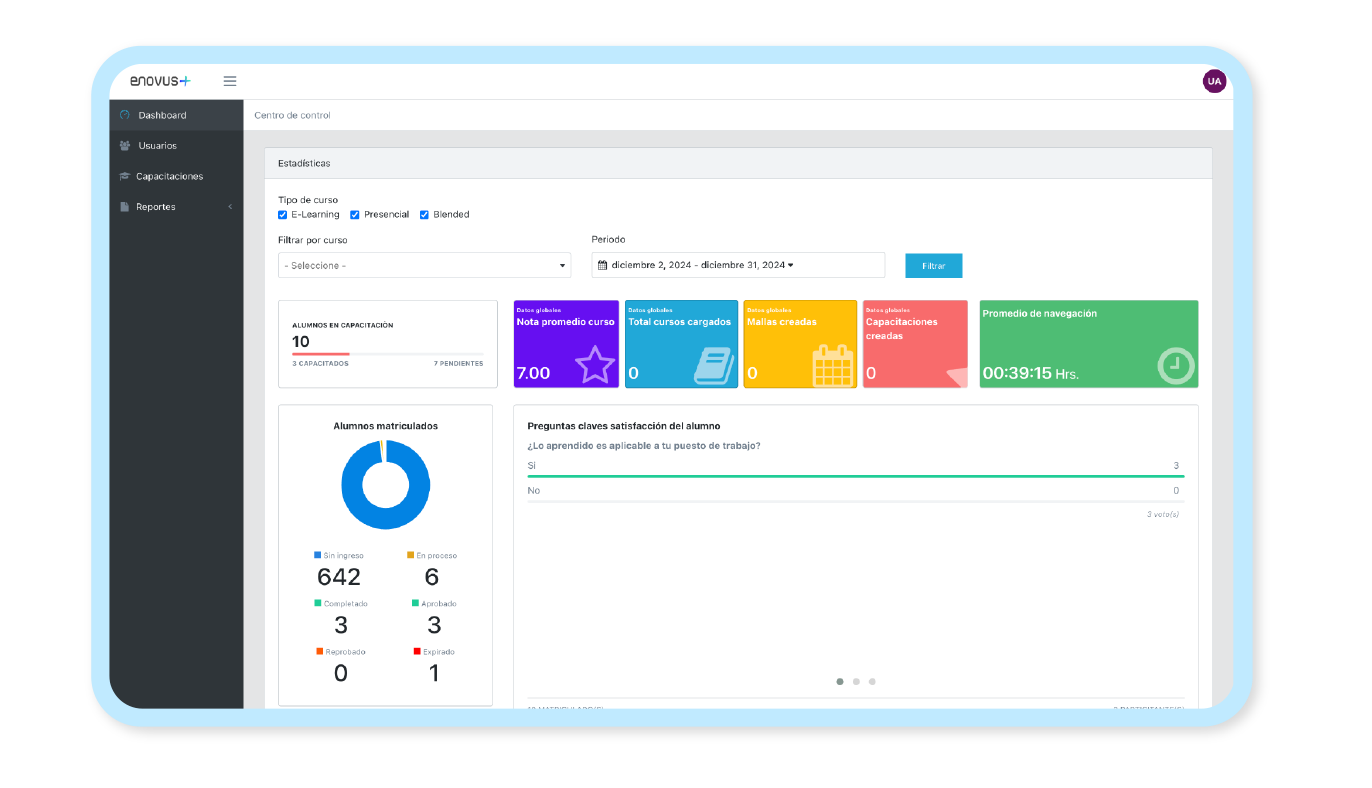Go to Capacitaciones in sidebar menu
The height and width of the screenshot is (788, 1372).
169,177
